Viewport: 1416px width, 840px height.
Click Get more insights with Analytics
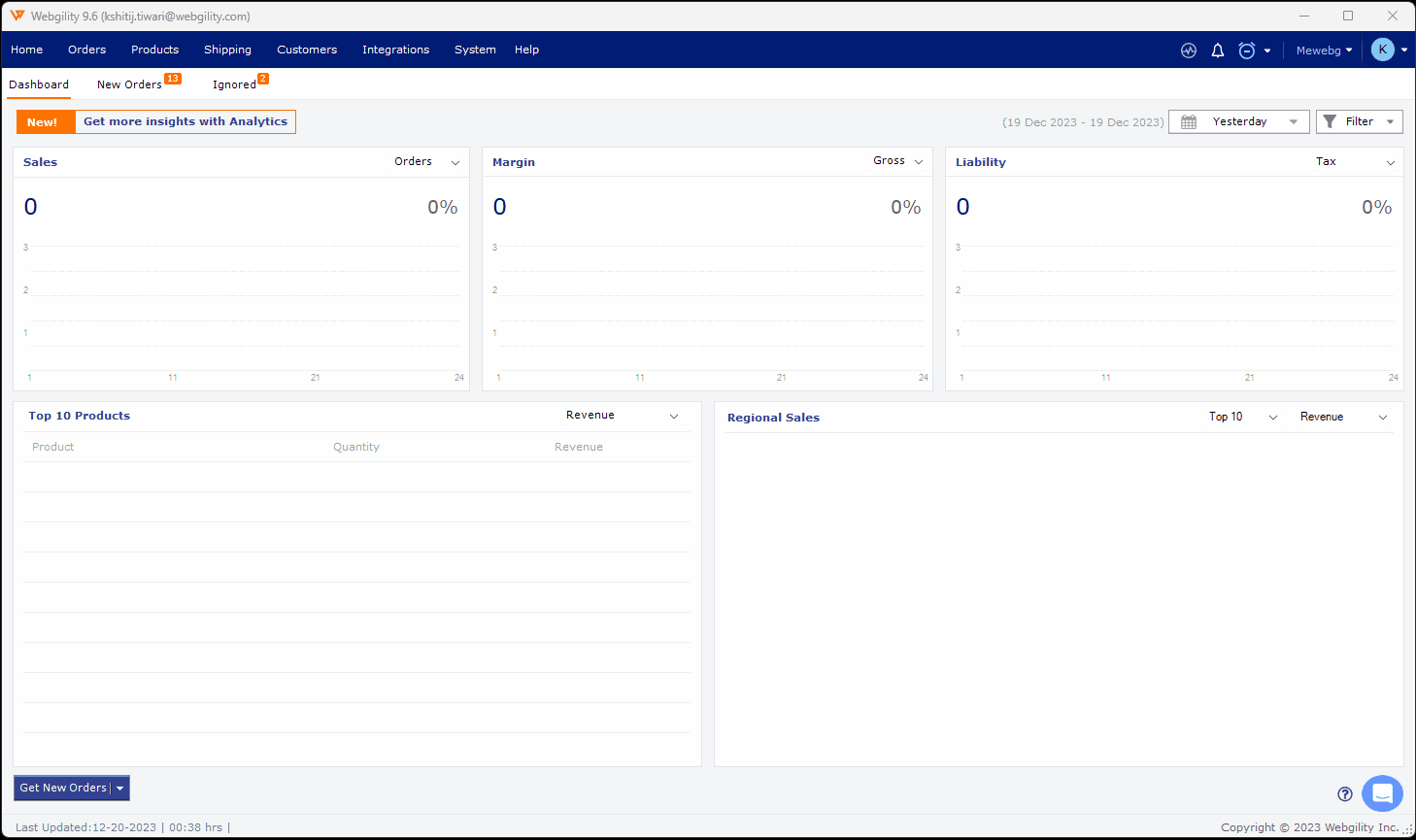click(185, 121)
